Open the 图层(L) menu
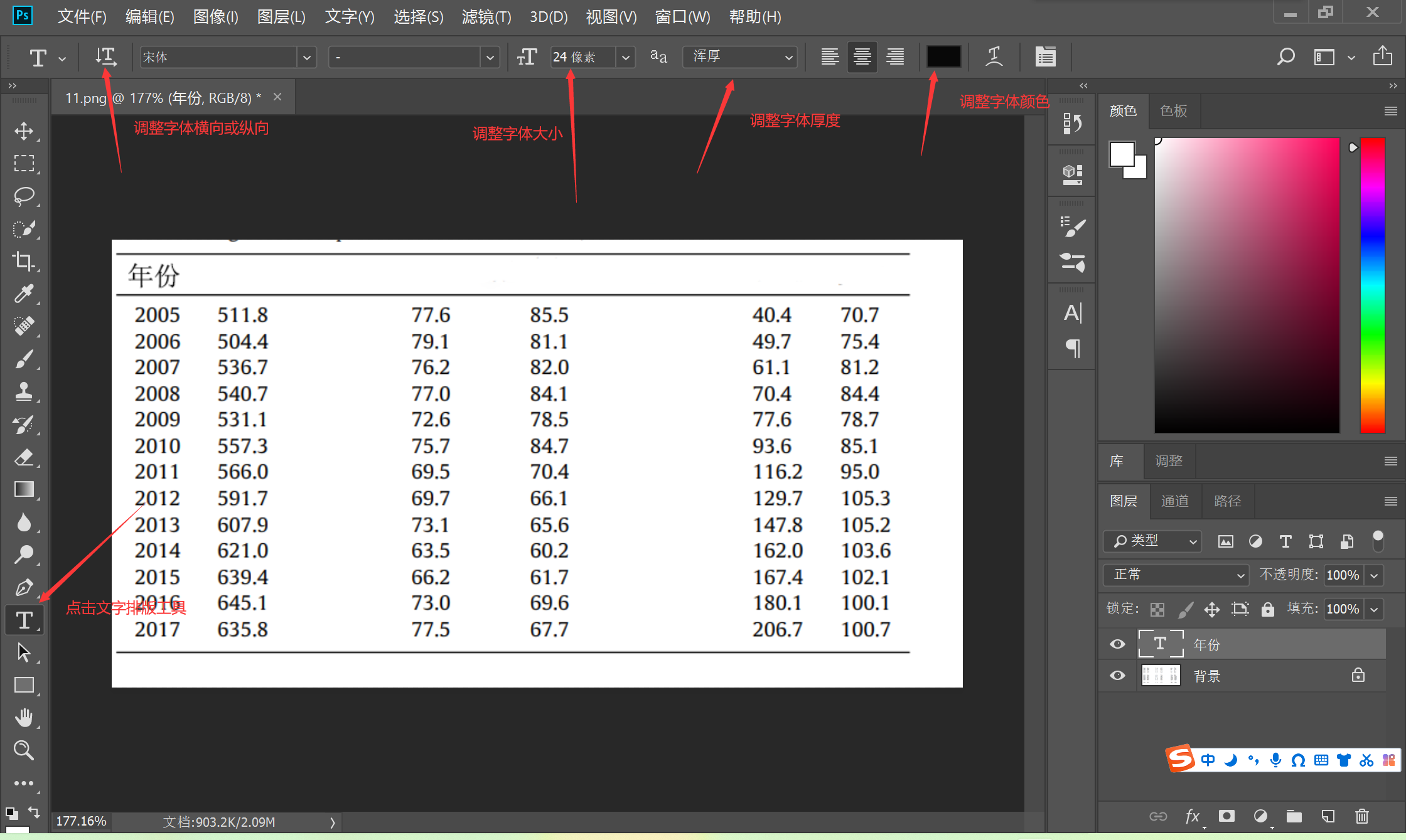This screenshot has height=840, width=1406. pos(281,16)
